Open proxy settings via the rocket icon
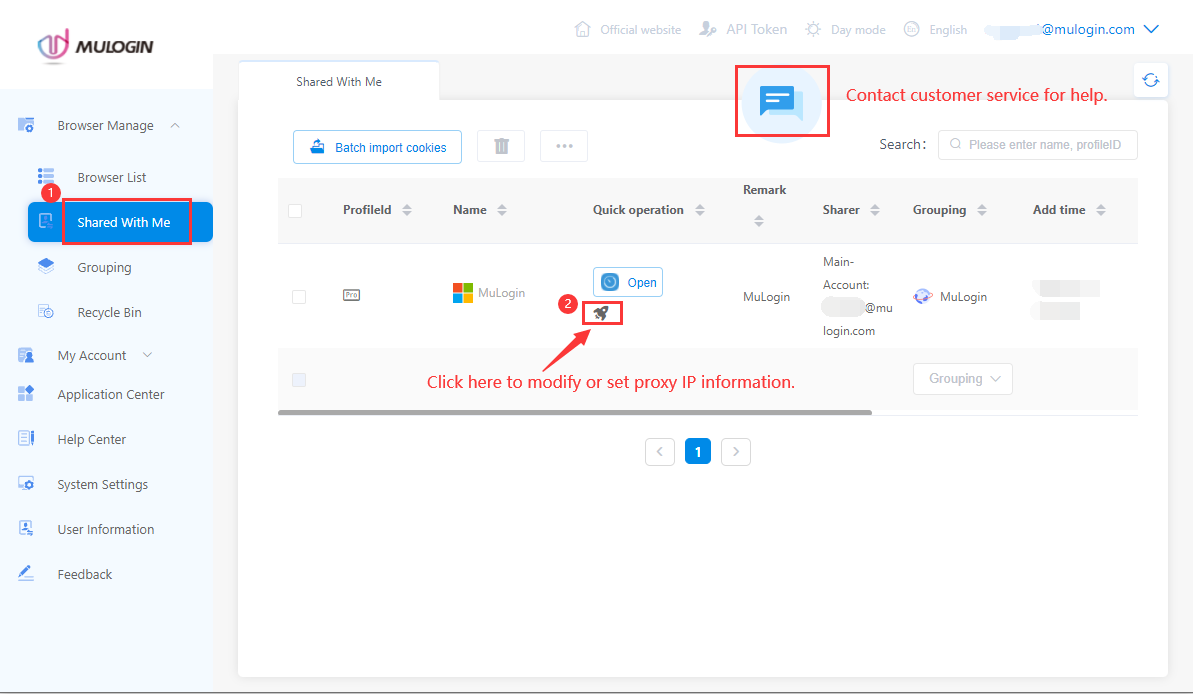The width and height of the screenshot is (1193, 694). pyautogui.click(x=601, y=312)
